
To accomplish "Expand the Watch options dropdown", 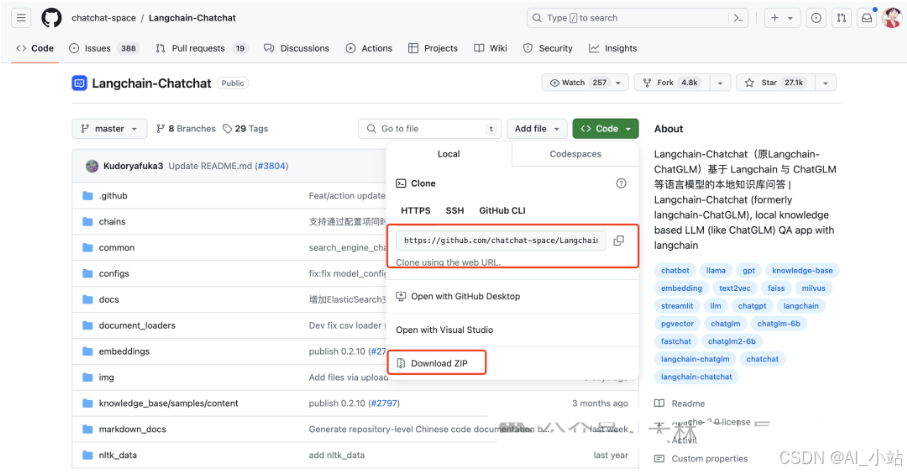I will pyautogui.click(x=618, y=83).
